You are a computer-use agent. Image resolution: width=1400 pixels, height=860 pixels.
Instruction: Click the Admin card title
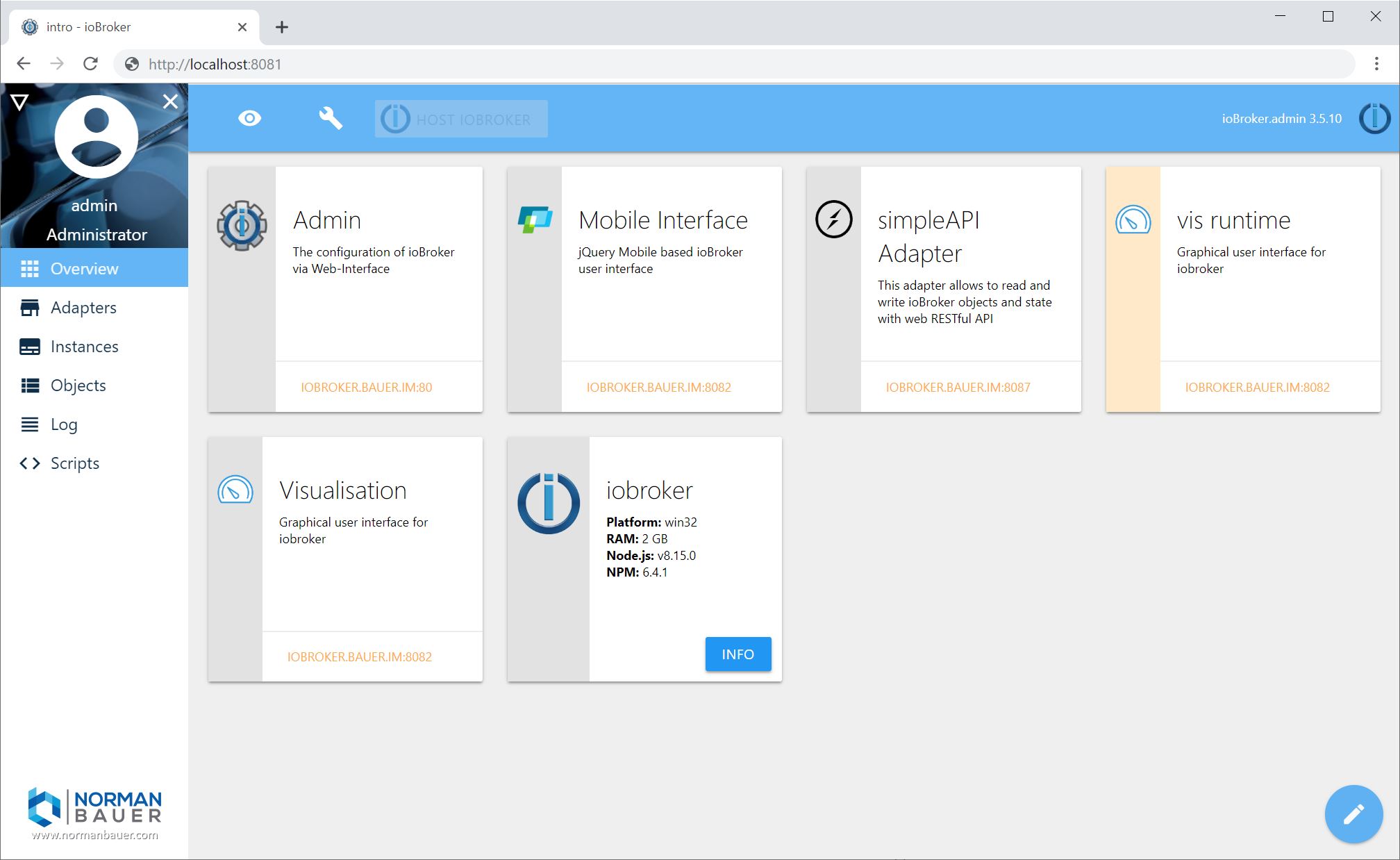(x=327, y=220)
